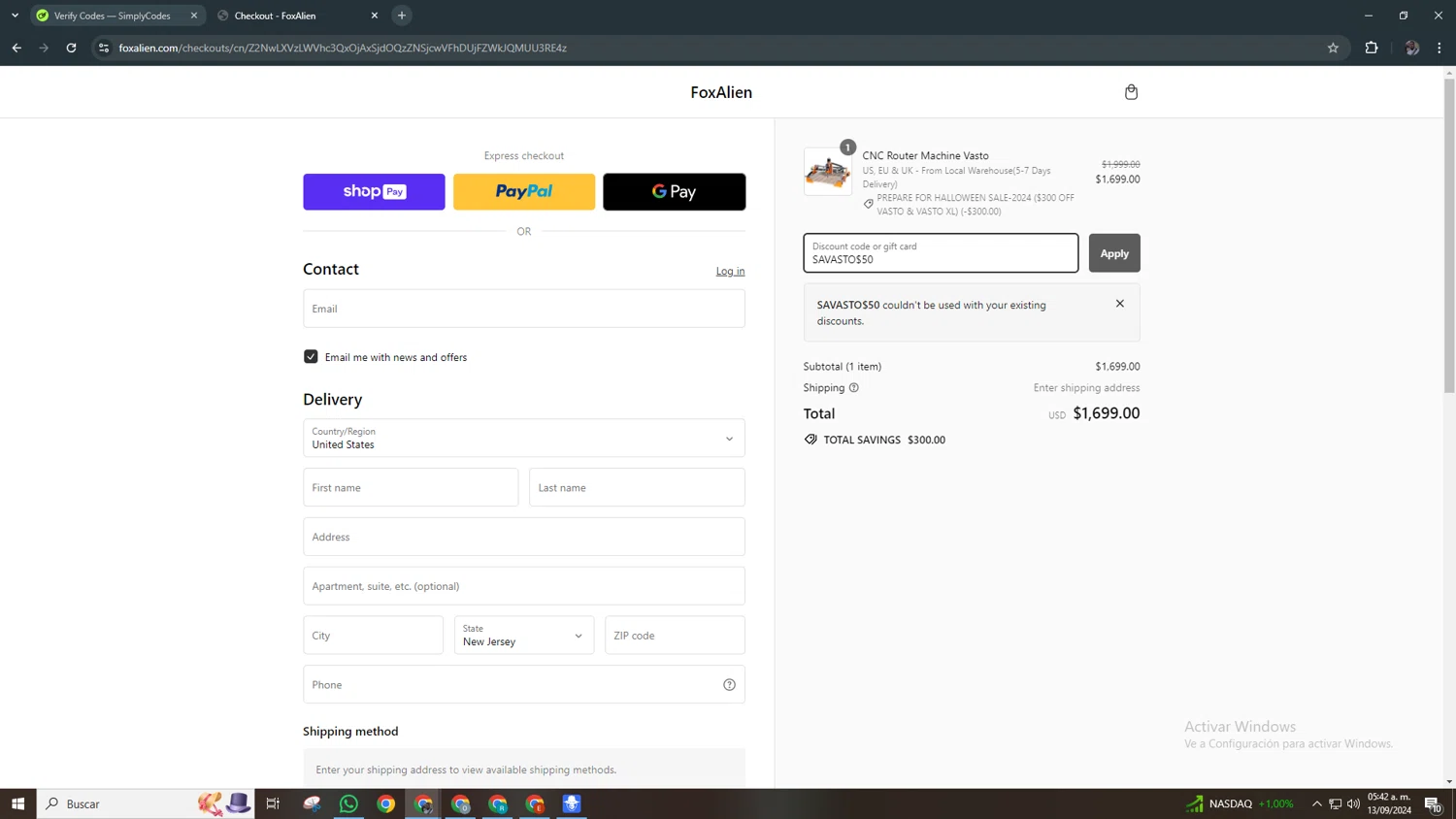This screenshot has width=1456, height=819.
Task: Click the browser address bar URL
Action: (x=343, y=48)
